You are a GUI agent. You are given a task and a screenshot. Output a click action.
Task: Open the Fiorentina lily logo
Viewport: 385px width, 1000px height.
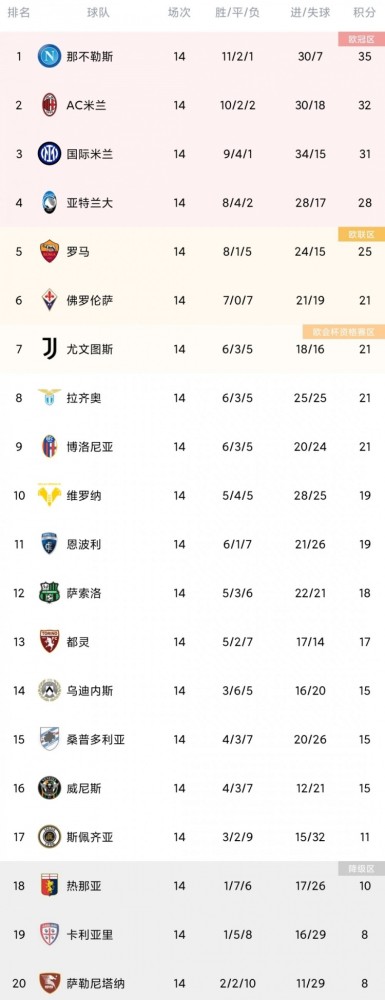coord(49,300)
